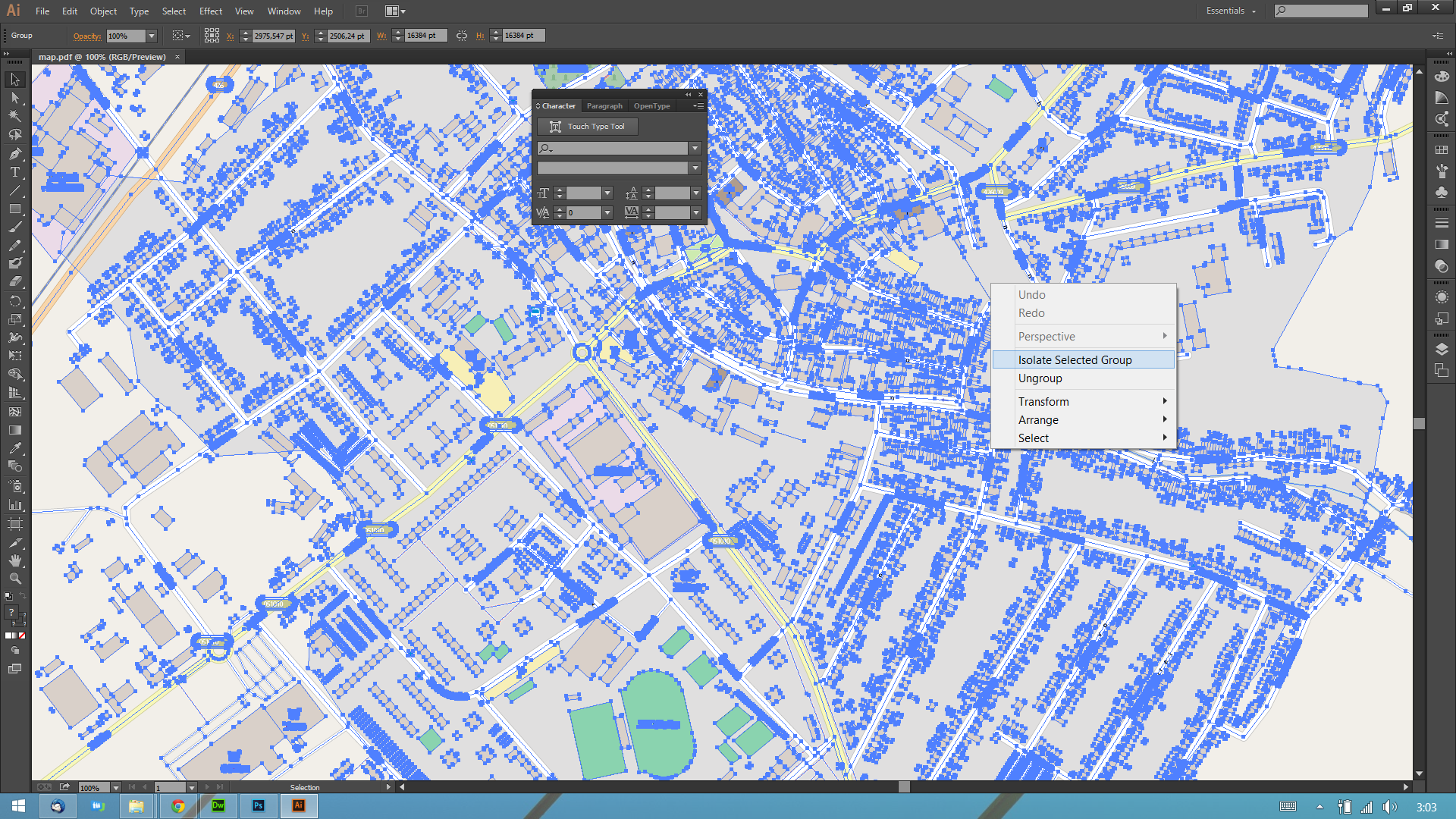The image size is (1456, 819).
Task: Click the Width value input field
Action: coord(425,36)
